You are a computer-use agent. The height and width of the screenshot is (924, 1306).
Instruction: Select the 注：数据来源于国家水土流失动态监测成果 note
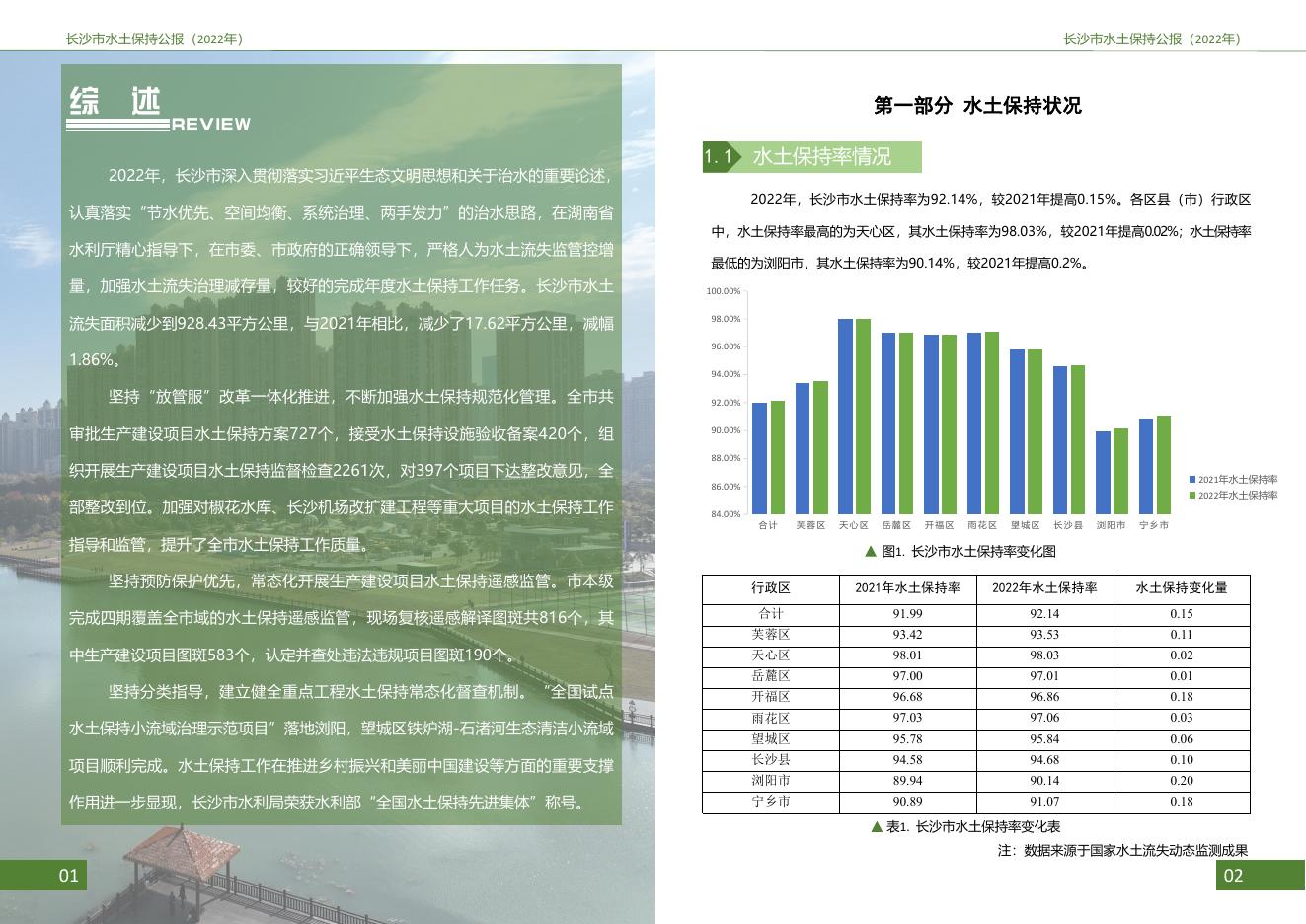(1123, 850)
